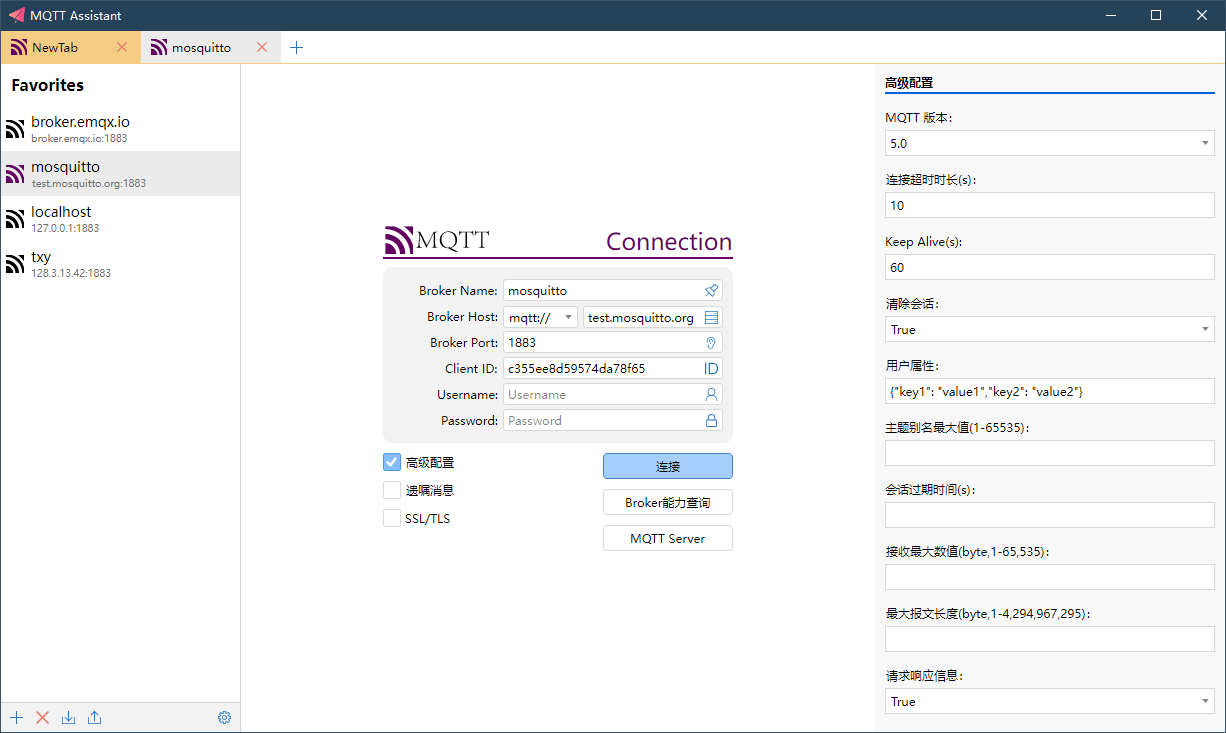Click the server list icon in Broker Host field
The height and width of the screenshot is (733, 1226).
click(x=711, y=317)
